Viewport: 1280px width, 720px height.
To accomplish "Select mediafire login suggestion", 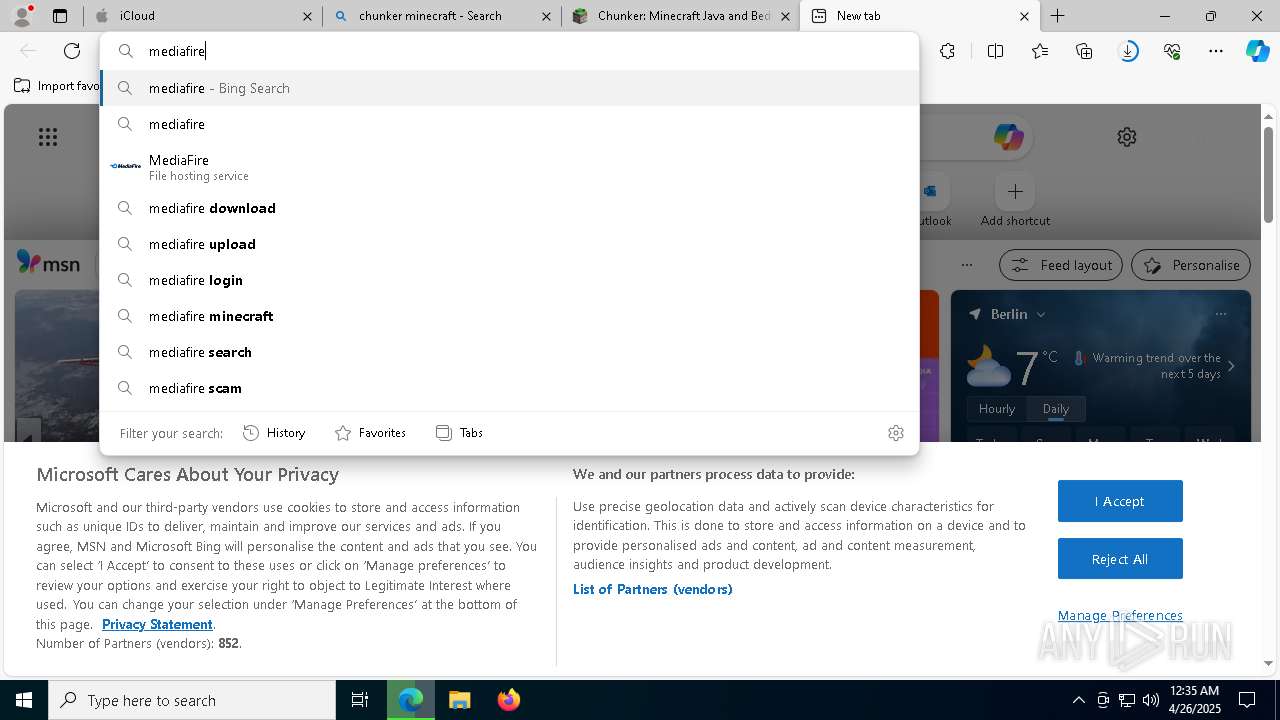I will pos(509,280).
